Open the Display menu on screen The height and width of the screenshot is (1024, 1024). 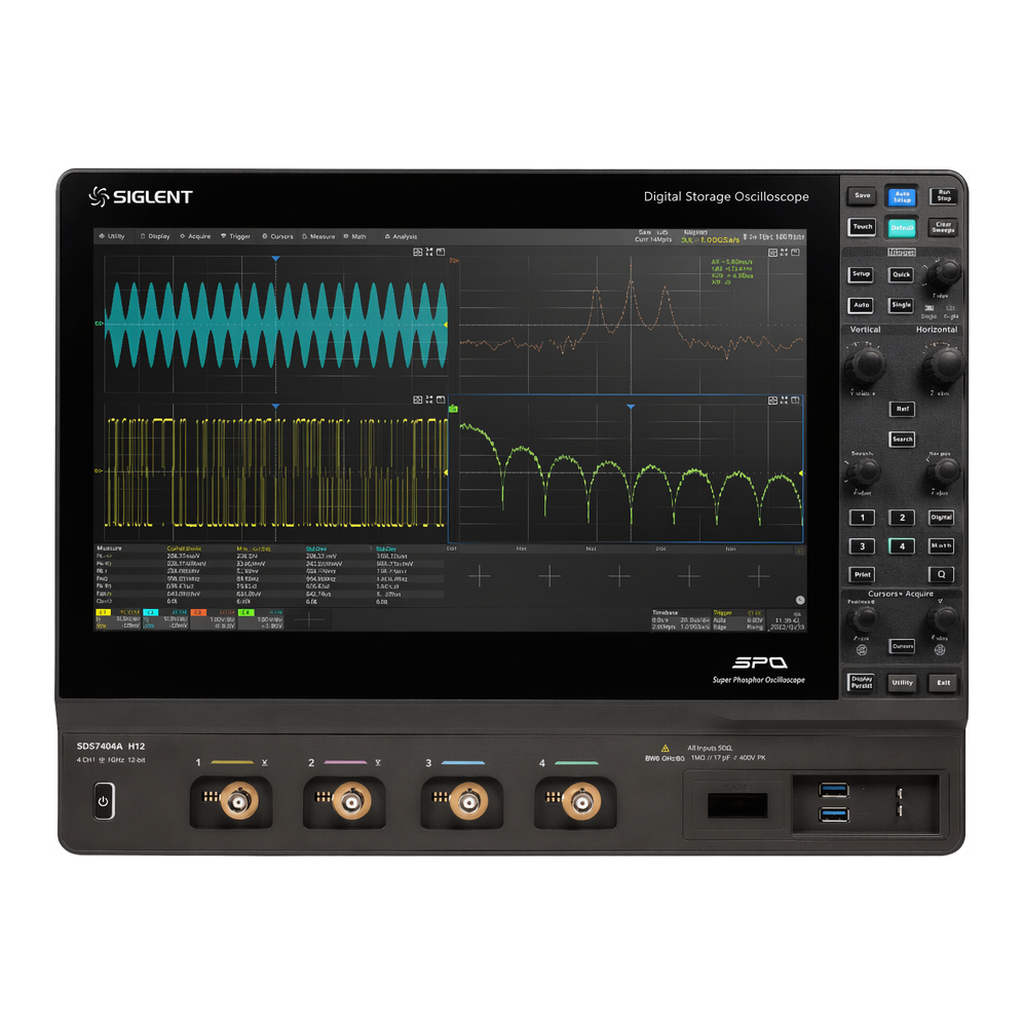click(x=155, y=236)
